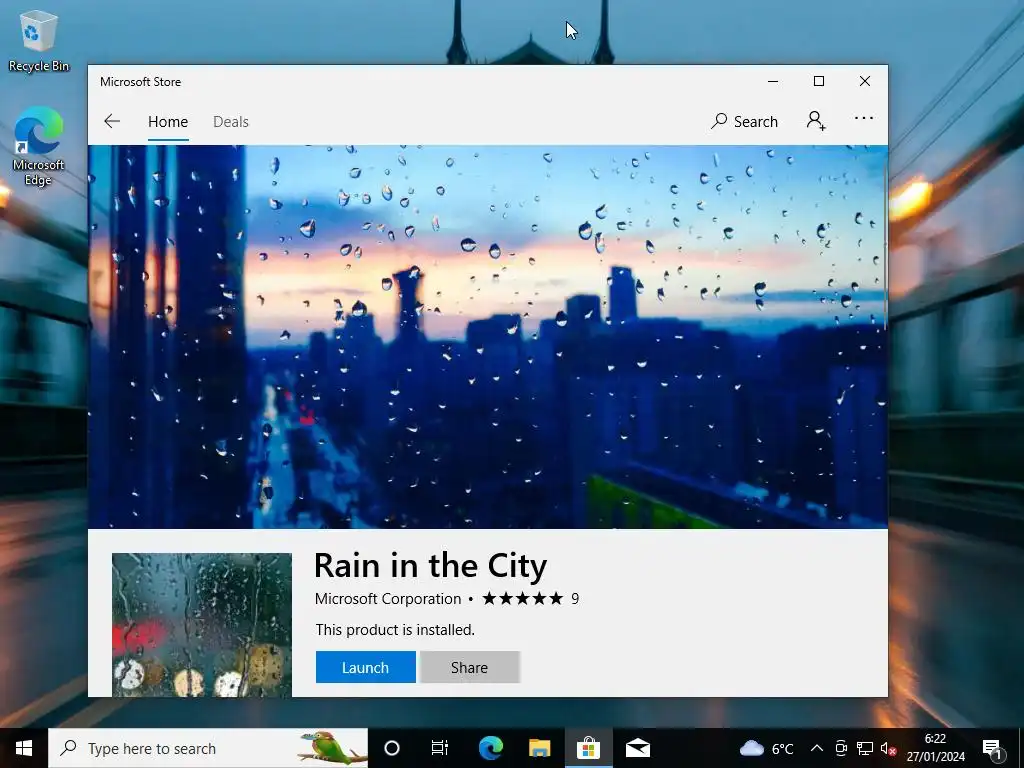Open Search in Microsoft Store
Image resolution: width=1024 pixels, height=768 pixels.
point(744,121)
